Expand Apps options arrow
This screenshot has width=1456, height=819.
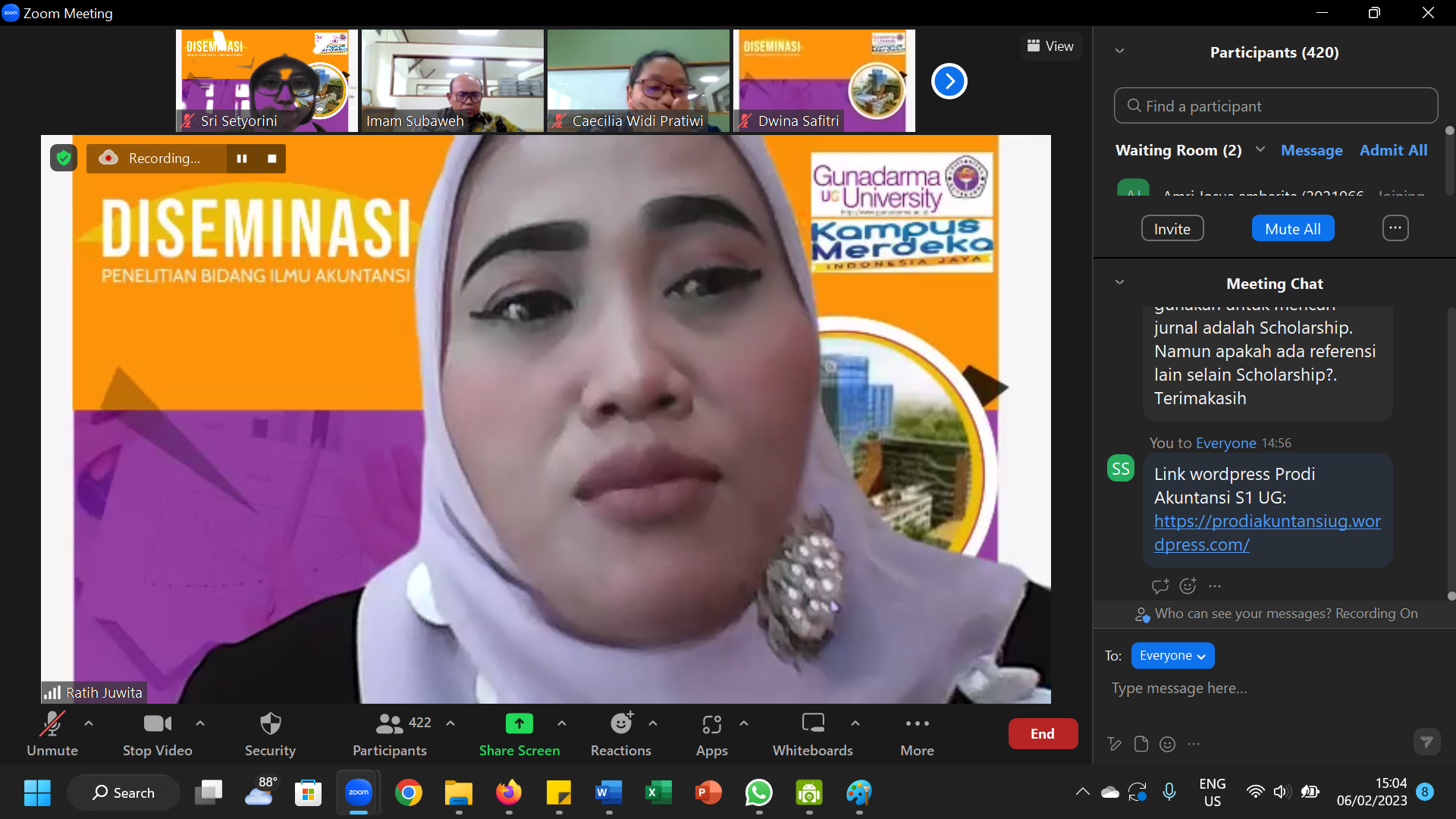744,723
